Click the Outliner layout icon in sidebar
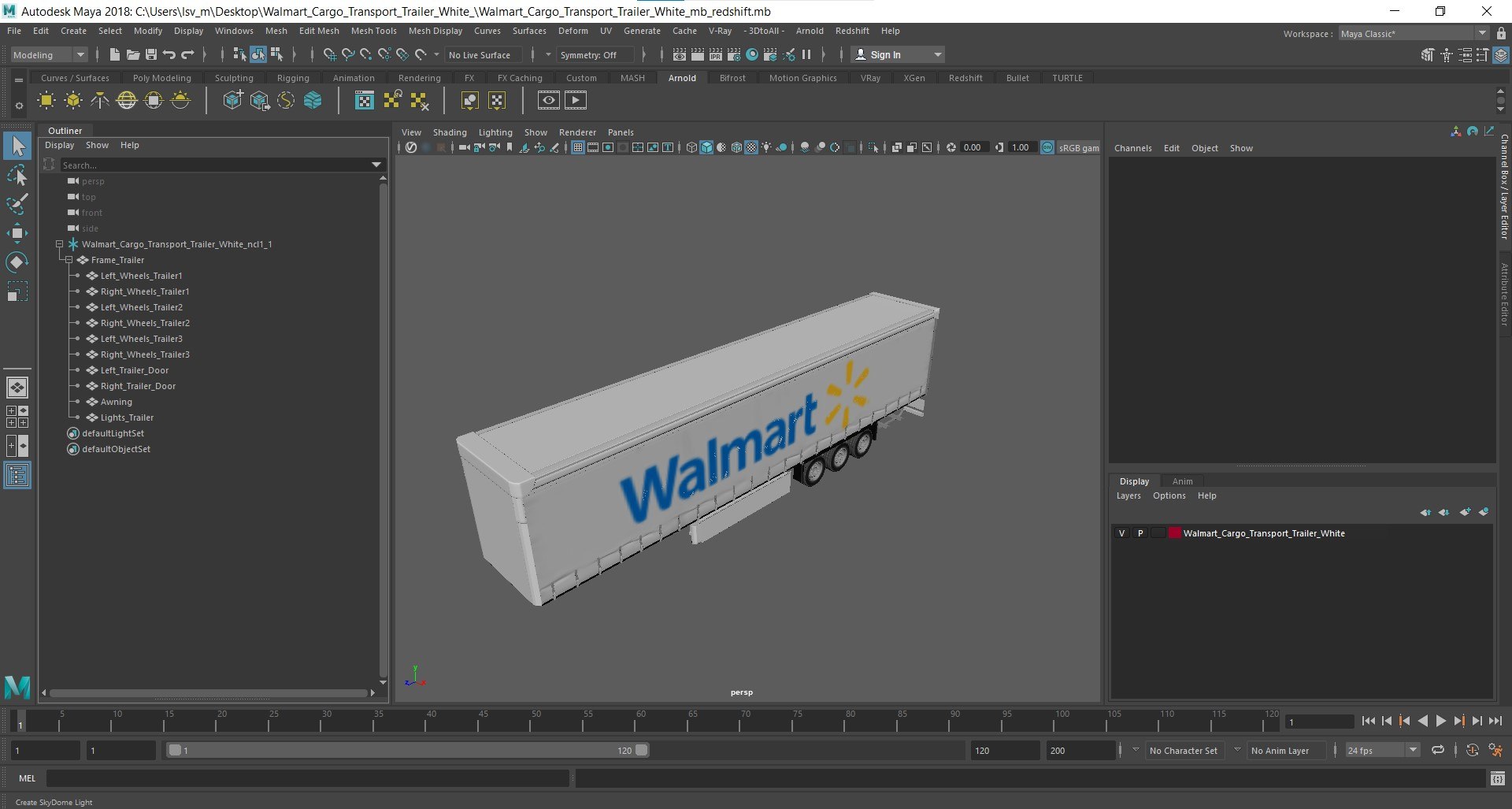This screenshot has width=1512, height=809. click(17, 475)
